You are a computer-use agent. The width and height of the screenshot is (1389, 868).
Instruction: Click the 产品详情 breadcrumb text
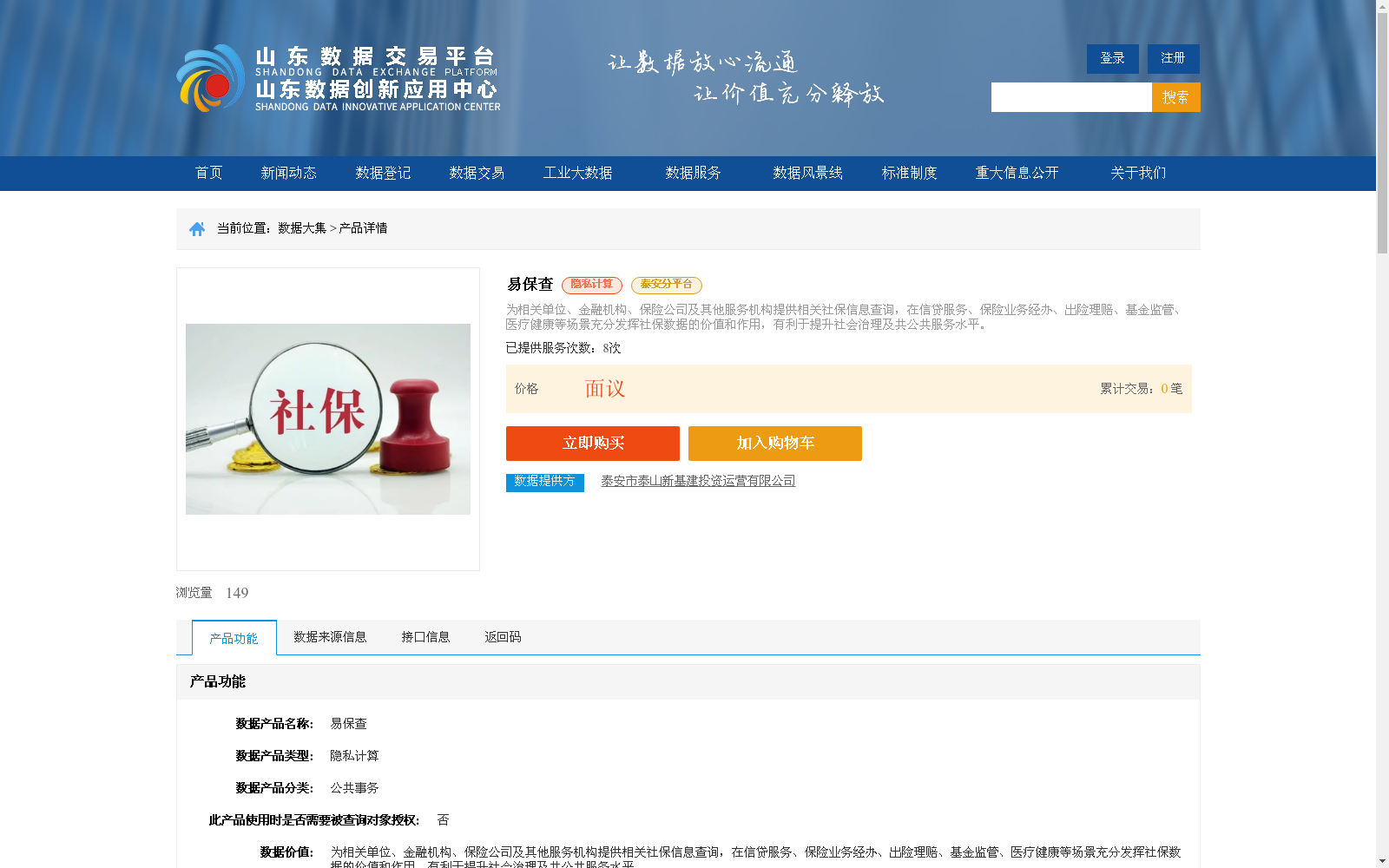point(363,228)
